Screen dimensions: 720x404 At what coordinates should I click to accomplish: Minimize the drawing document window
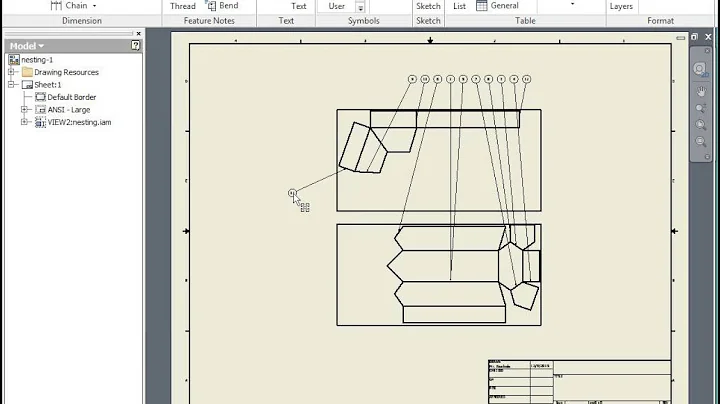[681, 38]
